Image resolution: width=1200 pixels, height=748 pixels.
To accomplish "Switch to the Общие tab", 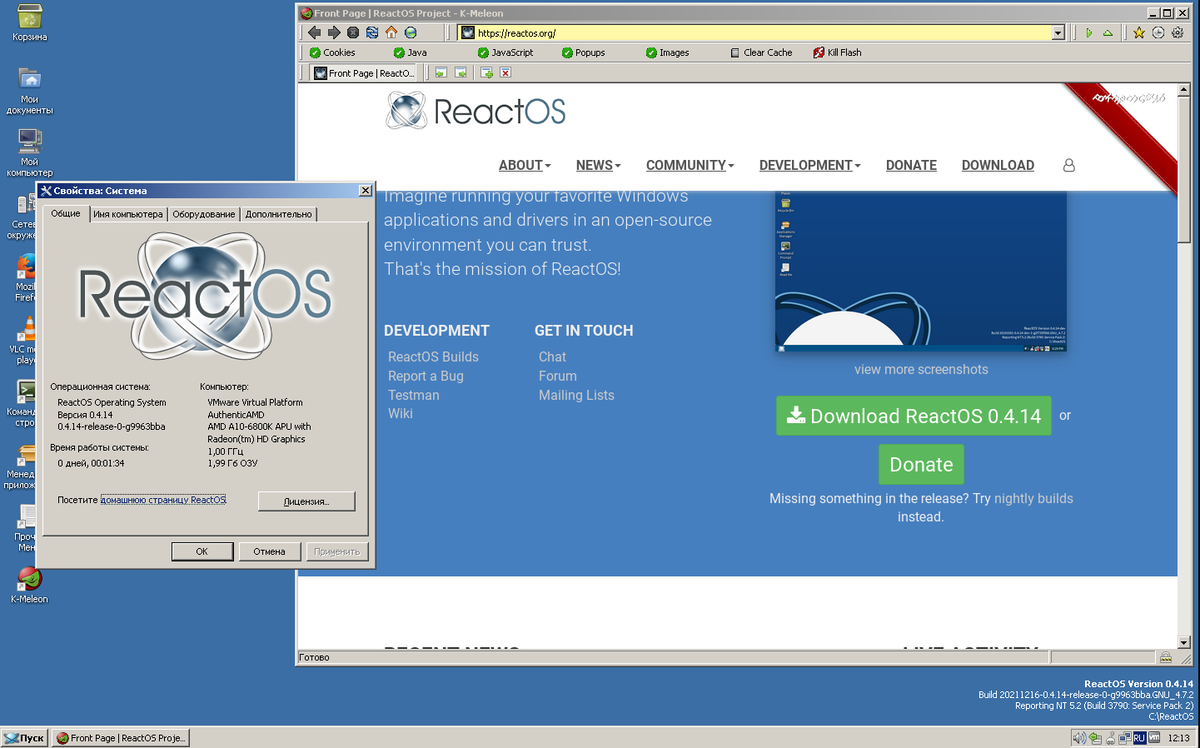I will (x=66, y=214).
